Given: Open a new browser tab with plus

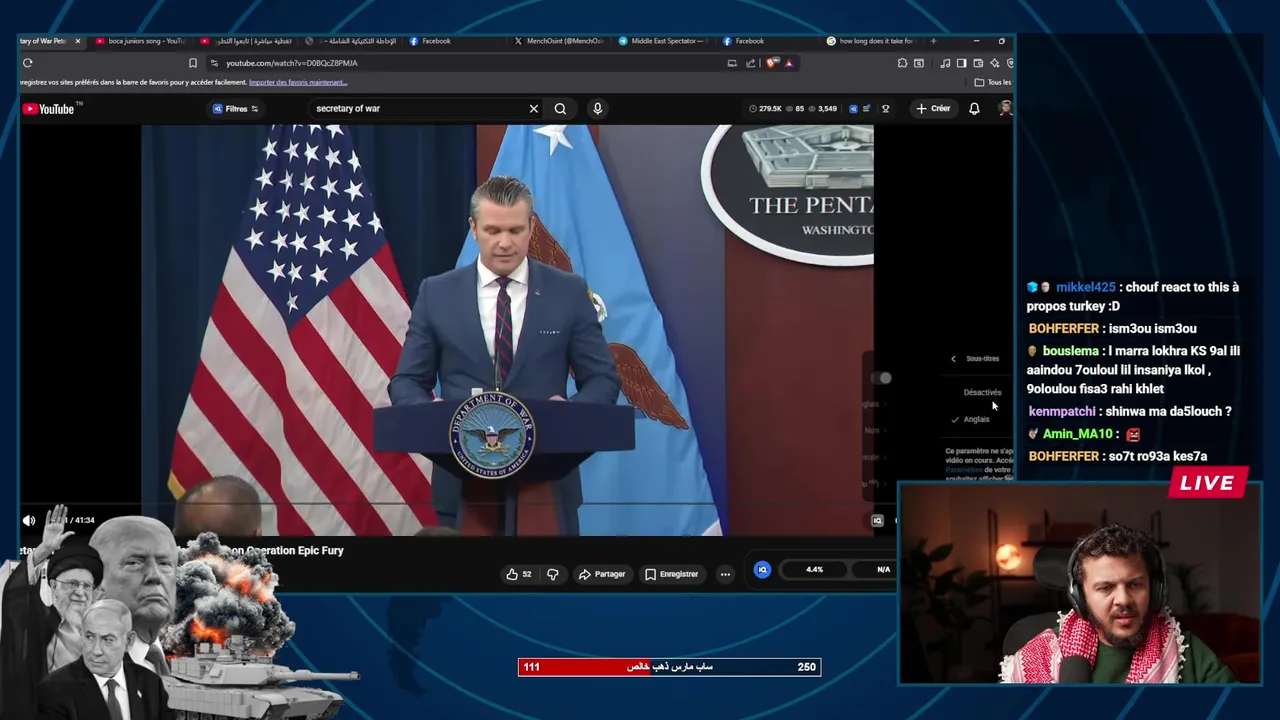Looking at the screenshot, I should click(x=933, y=41).
